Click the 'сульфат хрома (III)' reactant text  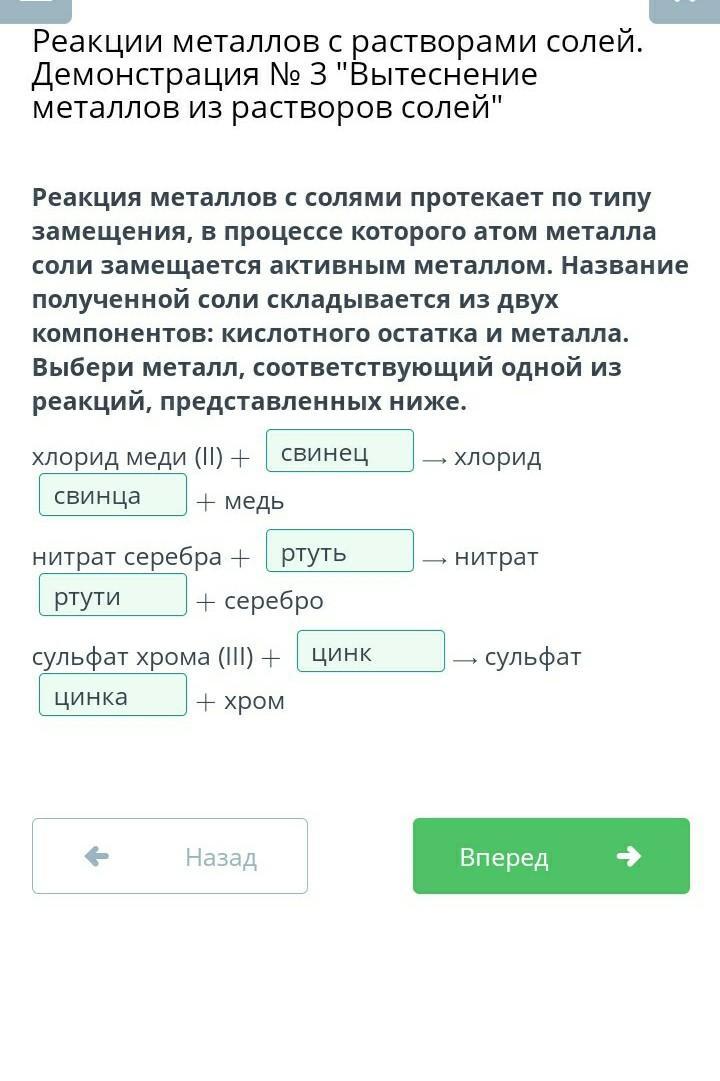143,656
